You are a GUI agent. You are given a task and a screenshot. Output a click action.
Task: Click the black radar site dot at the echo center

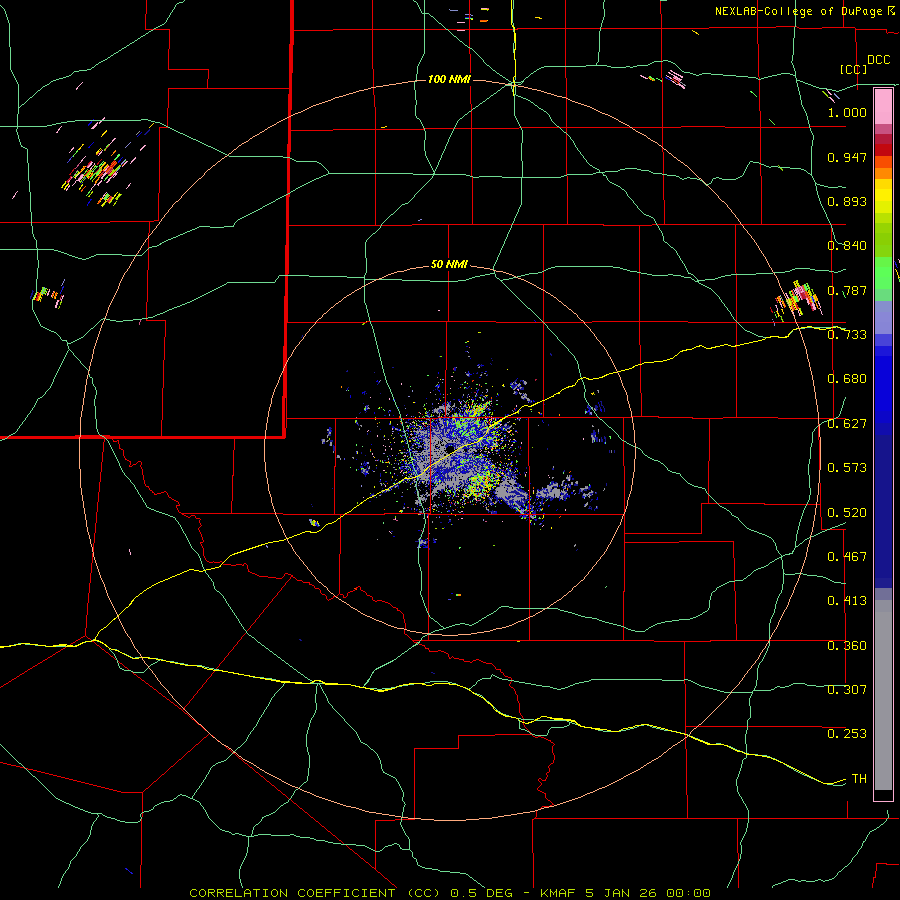pyautogui.click(x=449, y=448)
